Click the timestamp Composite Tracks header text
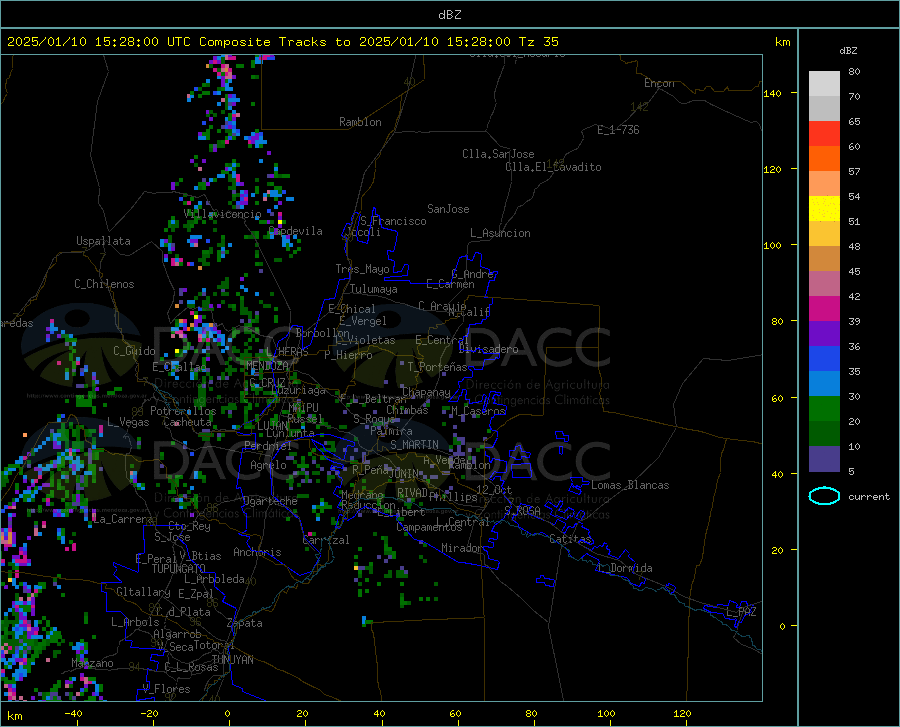The width and height of the screenshot is (900, 727). pos(282,42)
